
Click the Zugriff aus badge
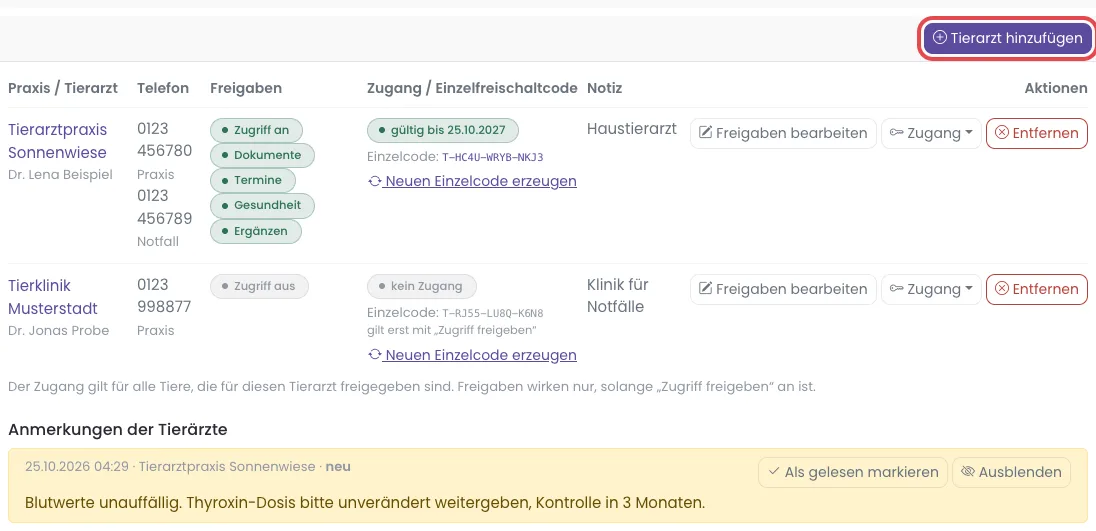pos(259,286)
